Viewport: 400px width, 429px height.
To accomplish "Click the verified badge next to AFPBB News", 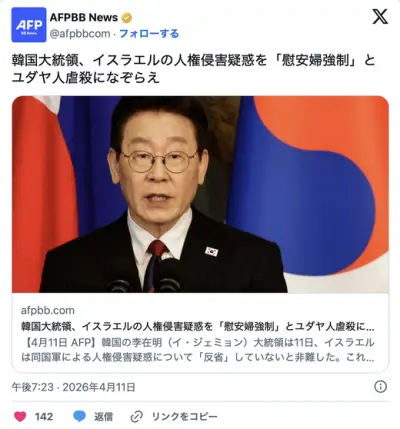I will pyautogui.click(x=127, y=18).
